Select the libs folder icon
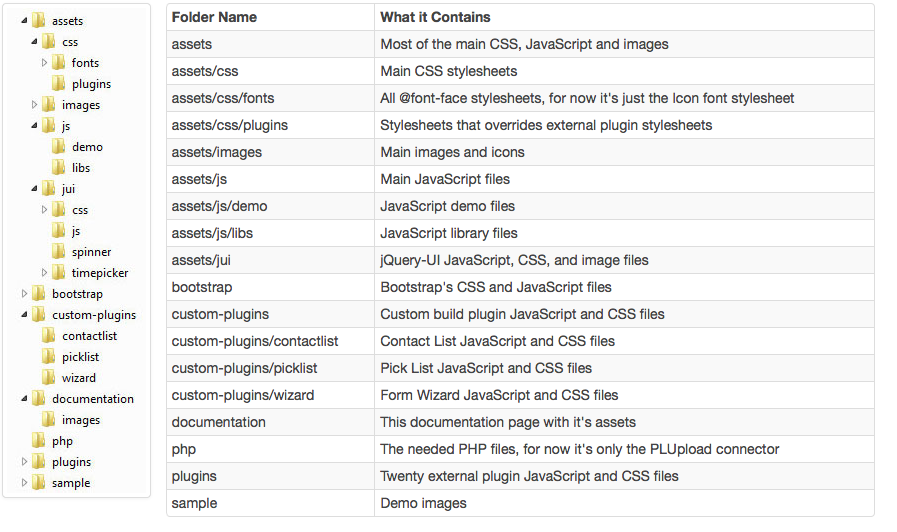Screen dimensions: 897x532 58,168
